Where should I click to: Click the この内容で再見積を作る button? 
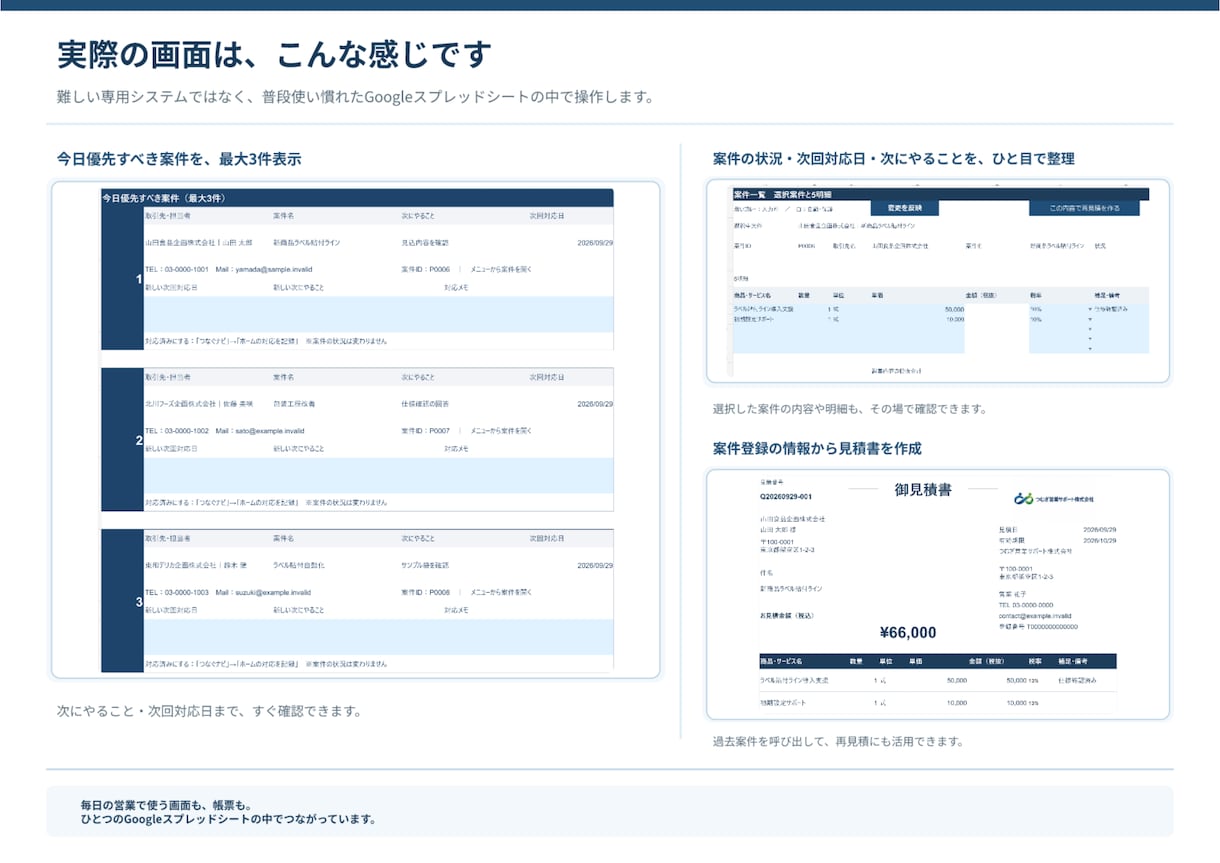point(1084,208)
